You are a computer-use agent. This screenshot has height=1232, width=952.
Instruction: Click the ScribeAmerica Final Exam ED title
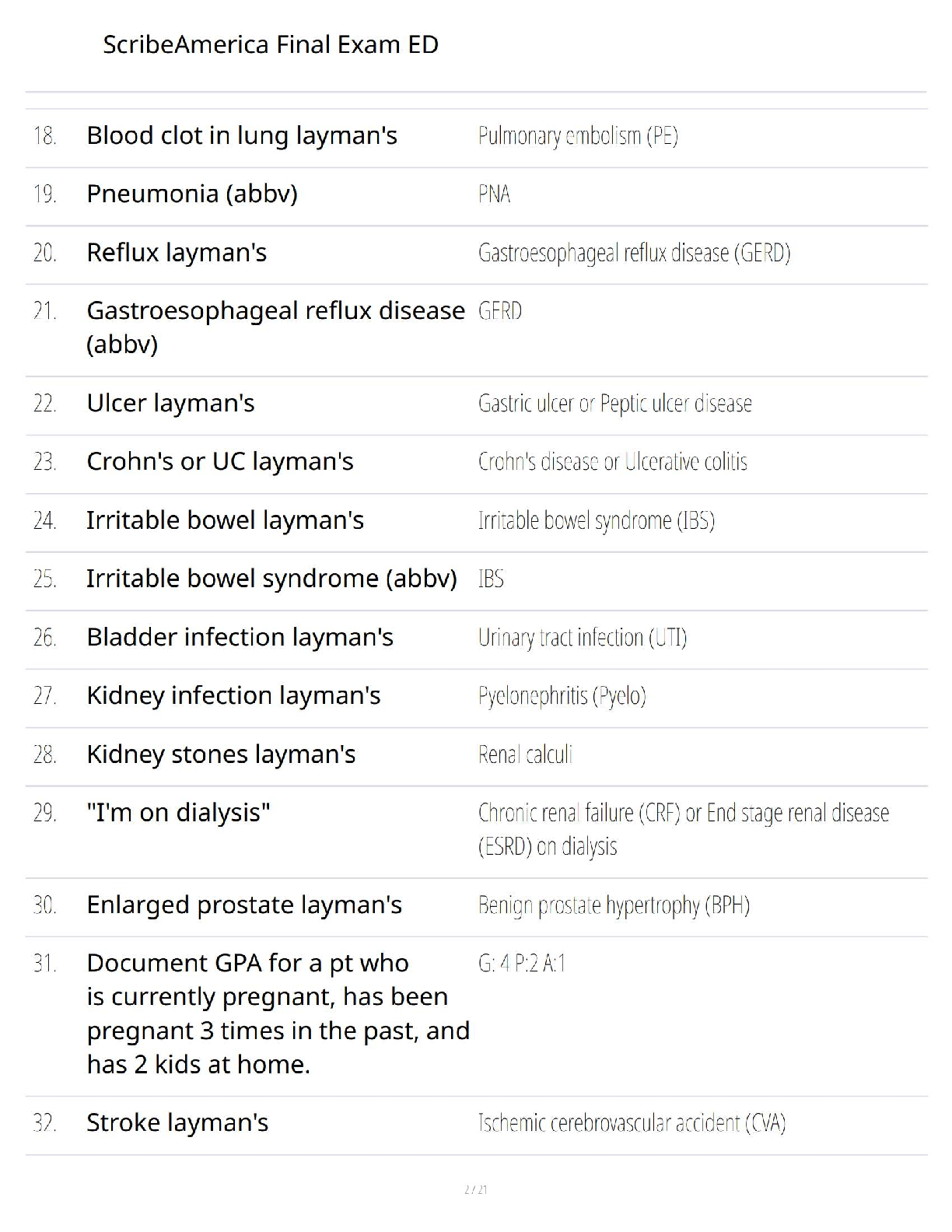point(271,44)
